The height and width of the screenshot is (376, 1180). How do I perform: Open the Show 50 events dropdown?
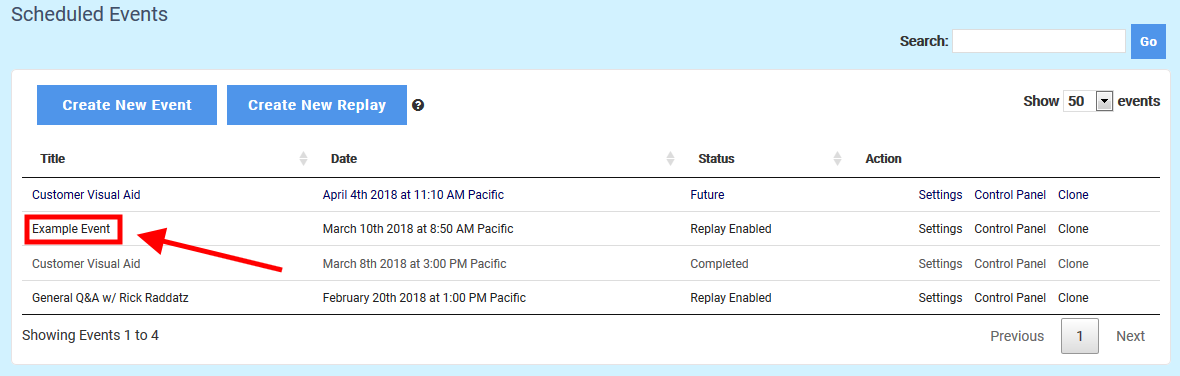[x=1087, y=102]
